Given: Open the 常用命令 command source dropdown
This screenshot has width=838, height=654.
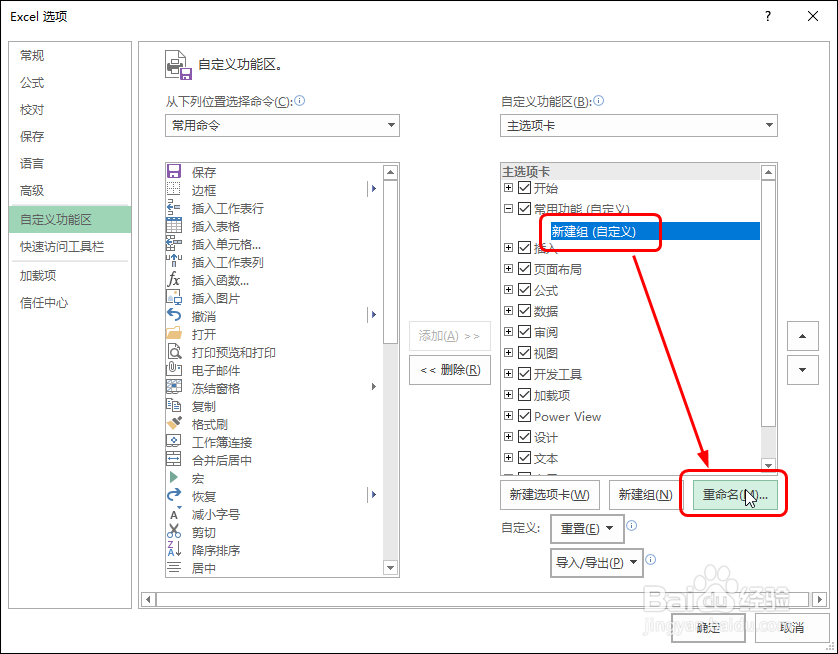Looking at the screenshot, I should (282, 126).
